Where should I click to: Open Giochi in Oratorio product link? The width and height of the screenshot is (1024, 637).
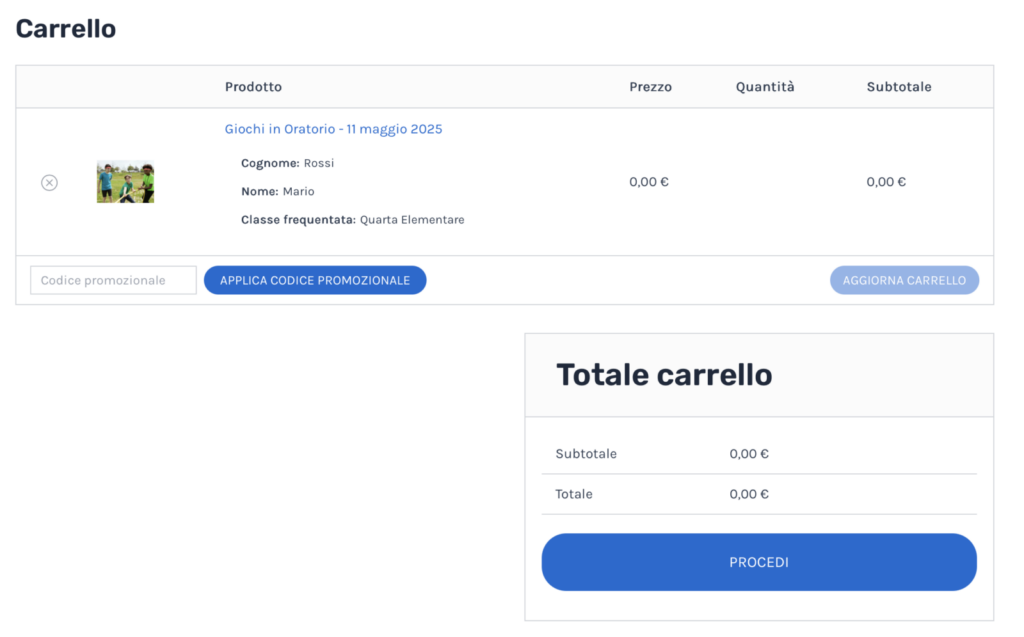(333, 129)
